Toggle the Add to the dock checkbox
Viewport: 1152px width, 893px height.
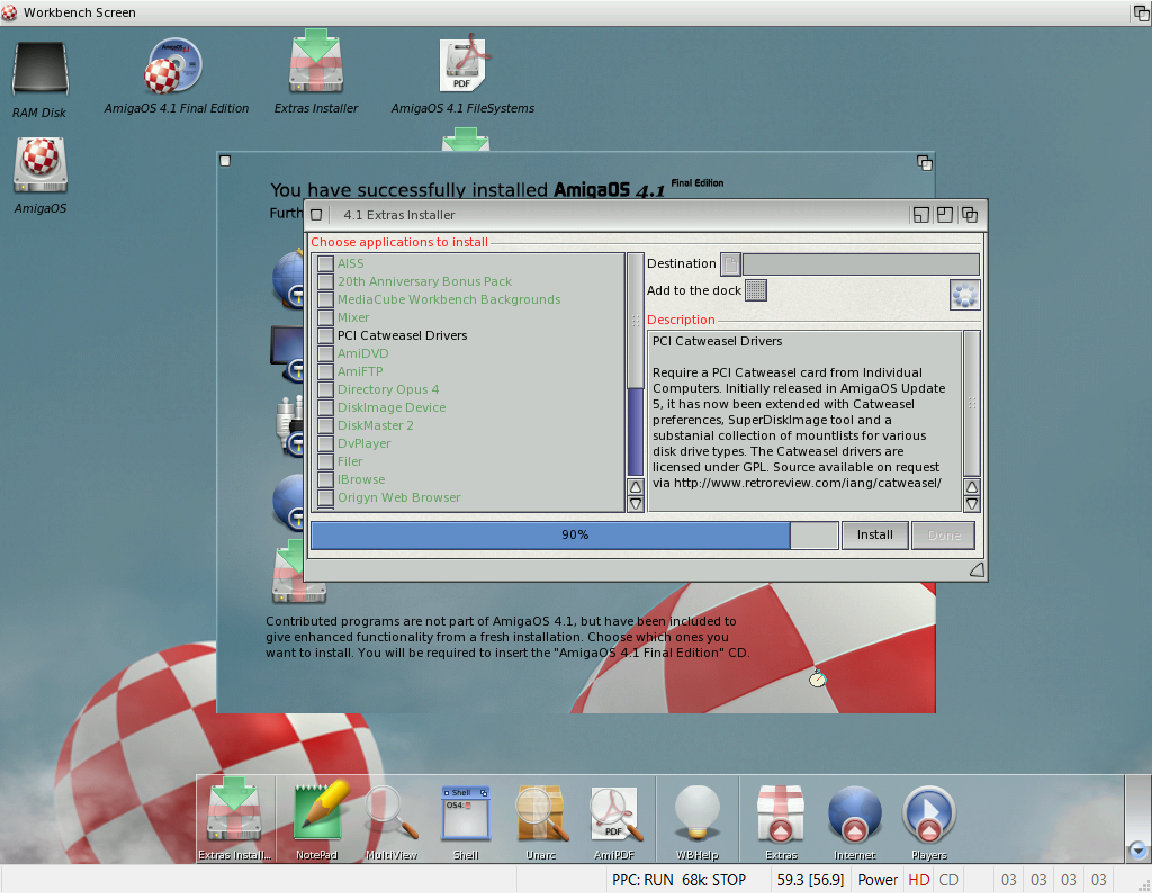pos(756,290)
